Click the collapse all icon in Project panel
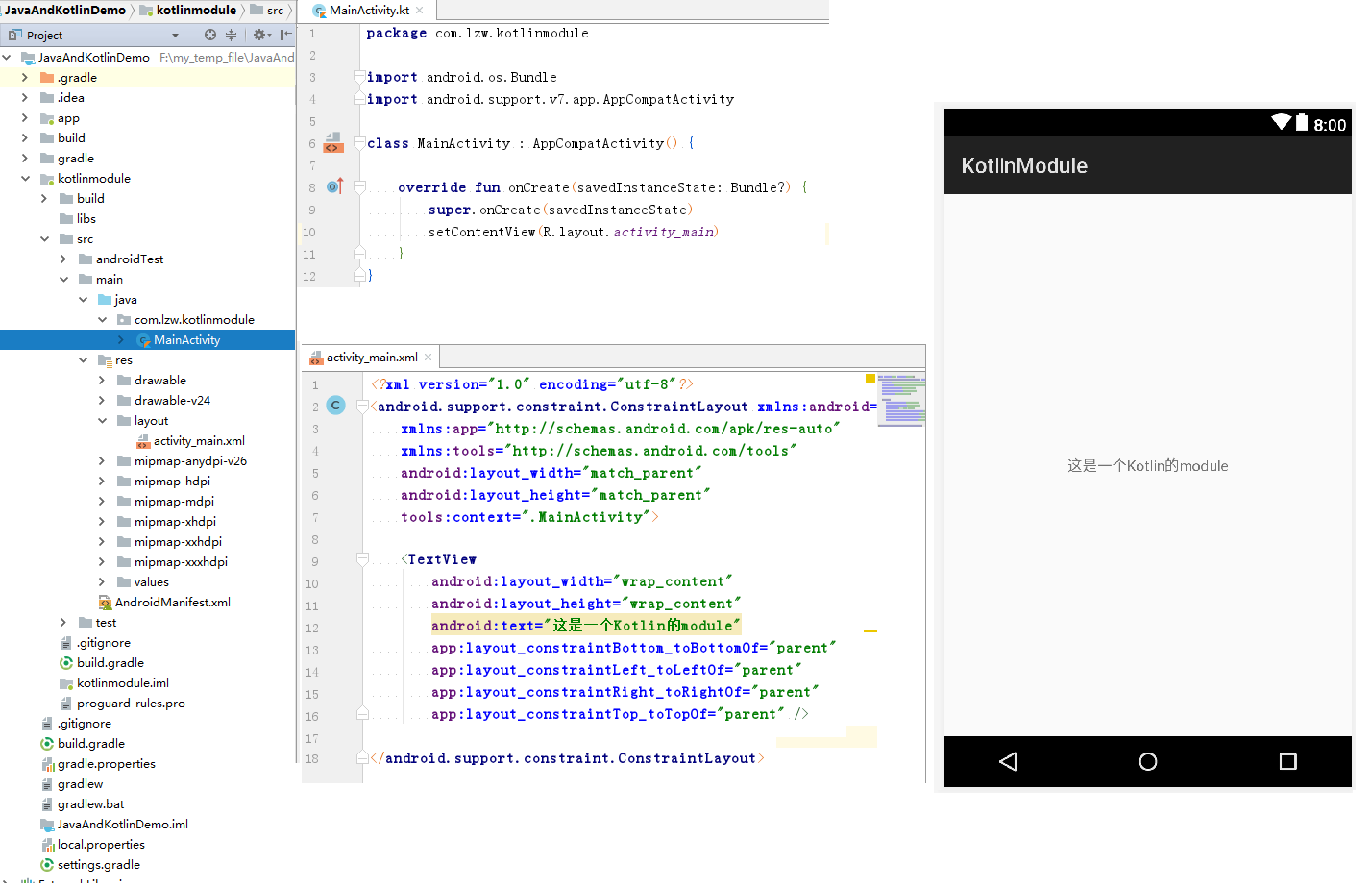 [x=232, y=35]
